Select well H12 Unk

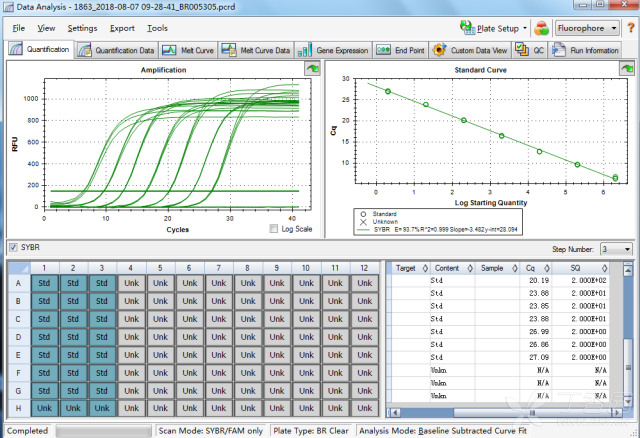tap(364, 408)
